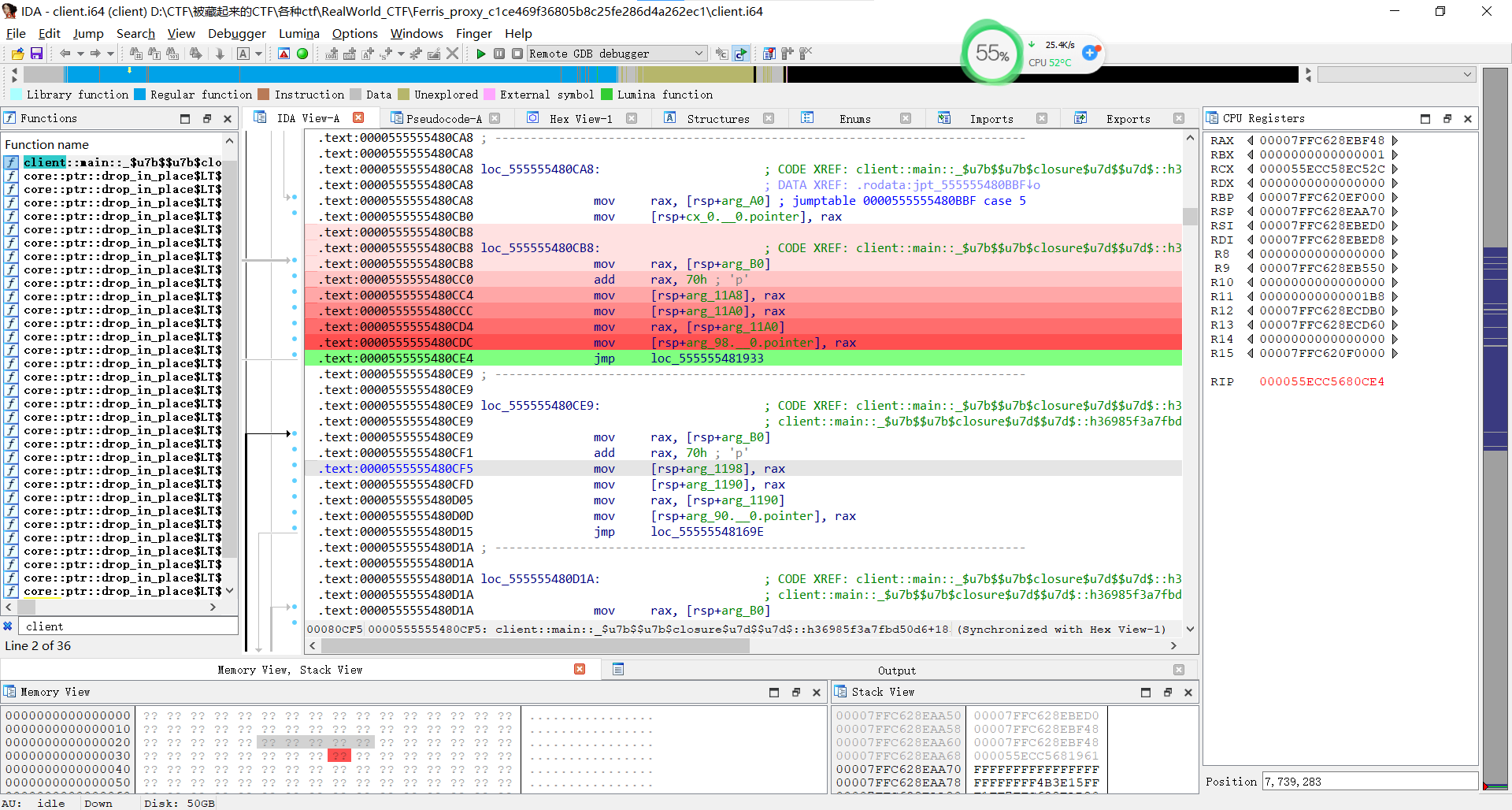Click the function filter field containing client

(x=128, y=626)
